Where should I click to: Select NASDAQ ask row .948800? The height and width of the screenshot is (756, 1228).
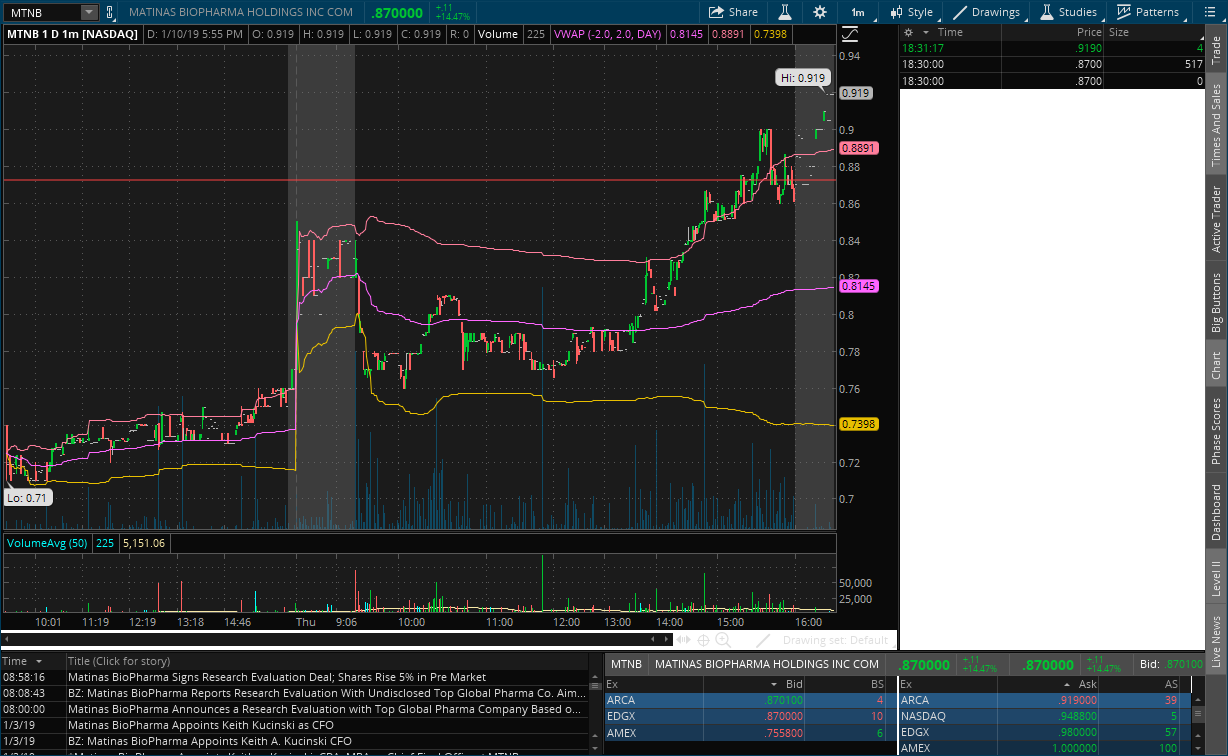pyautogui.click(x=1045, y=716)
